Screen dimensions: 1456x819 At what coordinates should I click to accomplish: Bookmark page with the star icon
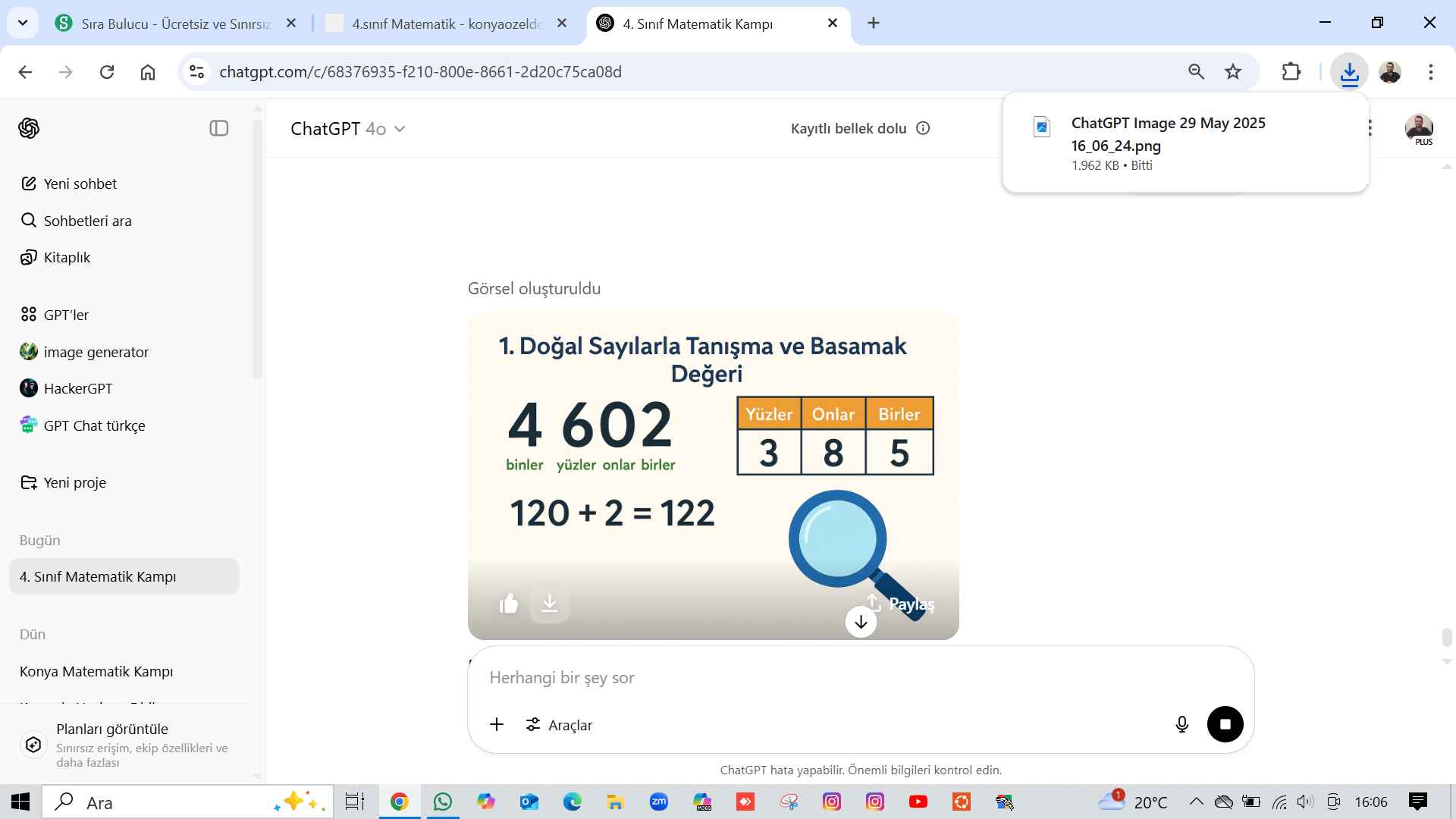(1233, 72)
